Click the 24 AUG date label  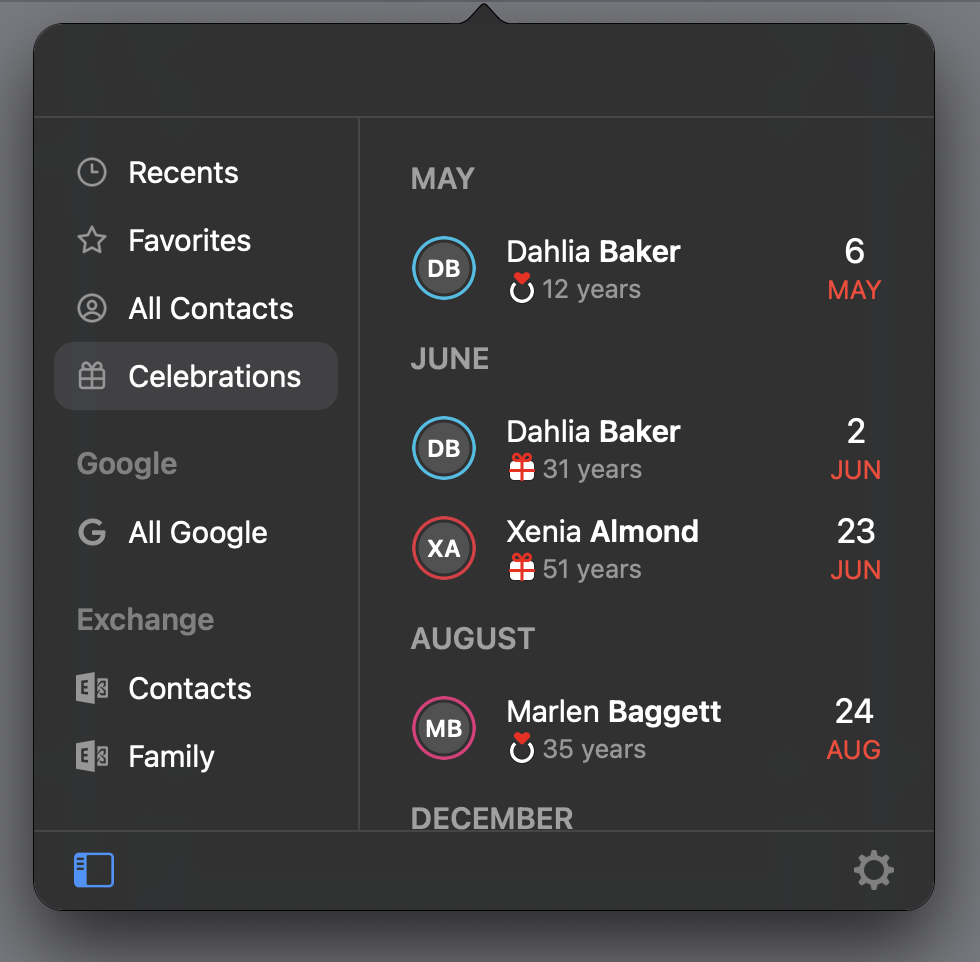tap(854, 729)
